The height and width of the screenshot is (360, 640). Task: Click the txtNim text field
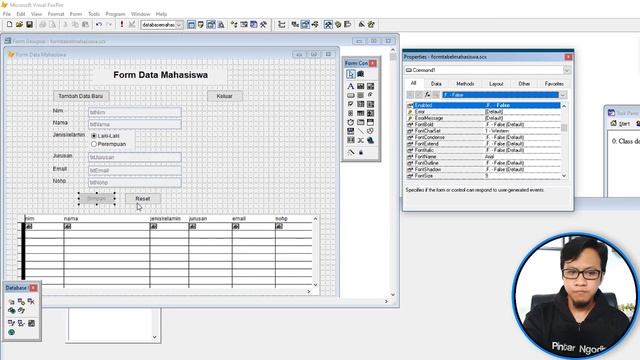click(x=135, y=112)
